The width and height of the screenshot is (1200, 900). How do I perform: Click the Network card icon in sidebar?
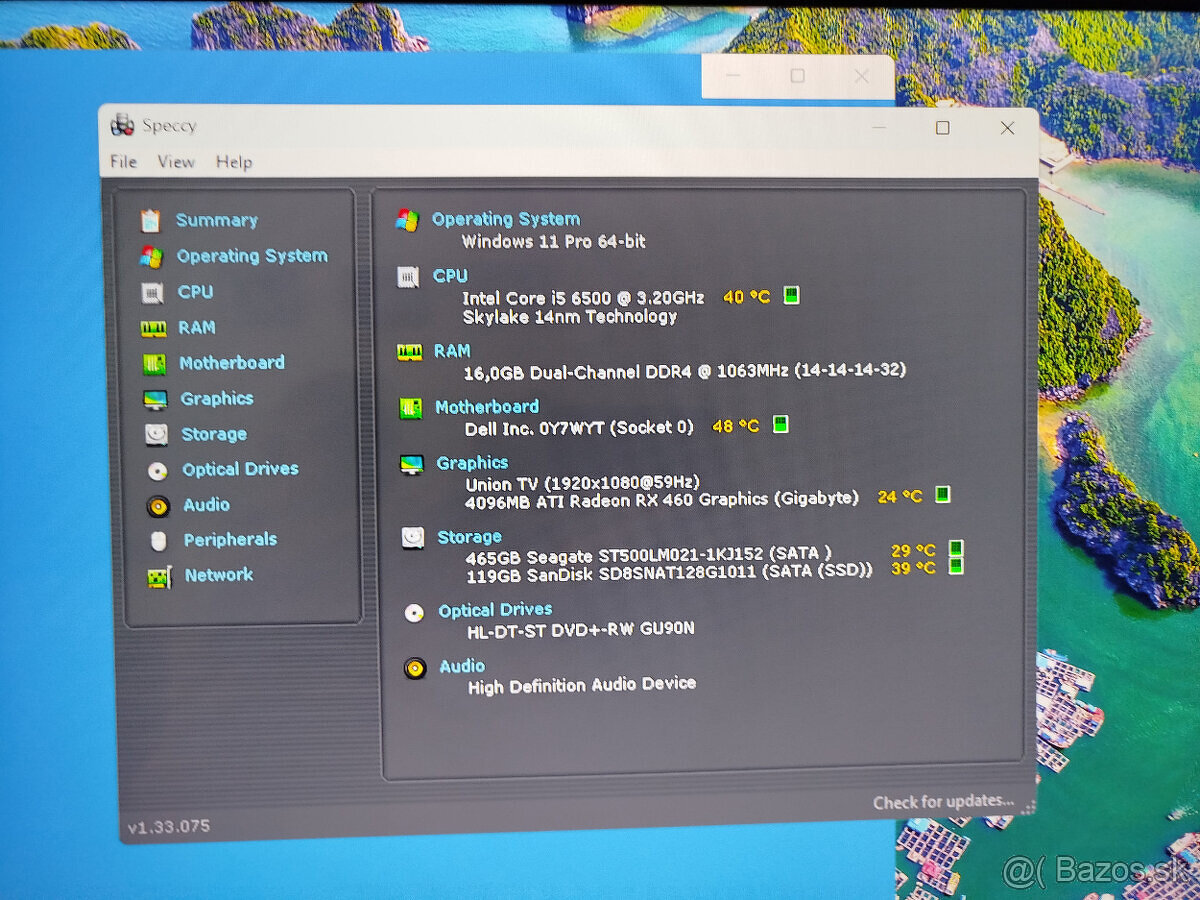click(x=159, y=577)
